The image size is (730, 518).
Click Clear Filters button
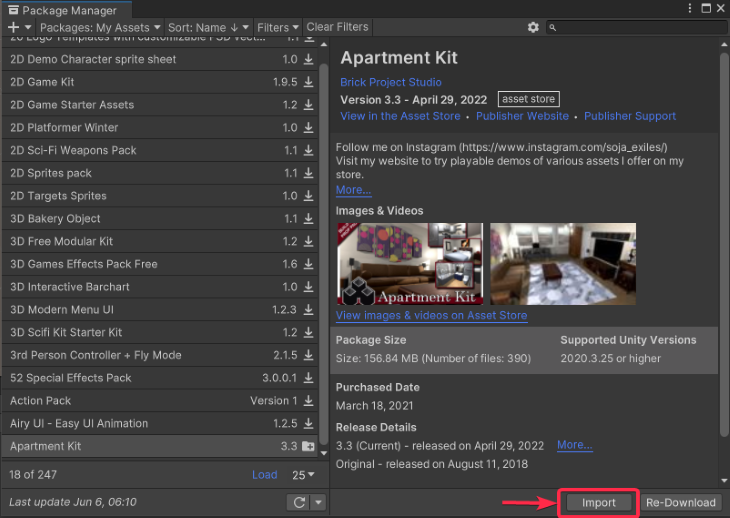tap(337, 27)
